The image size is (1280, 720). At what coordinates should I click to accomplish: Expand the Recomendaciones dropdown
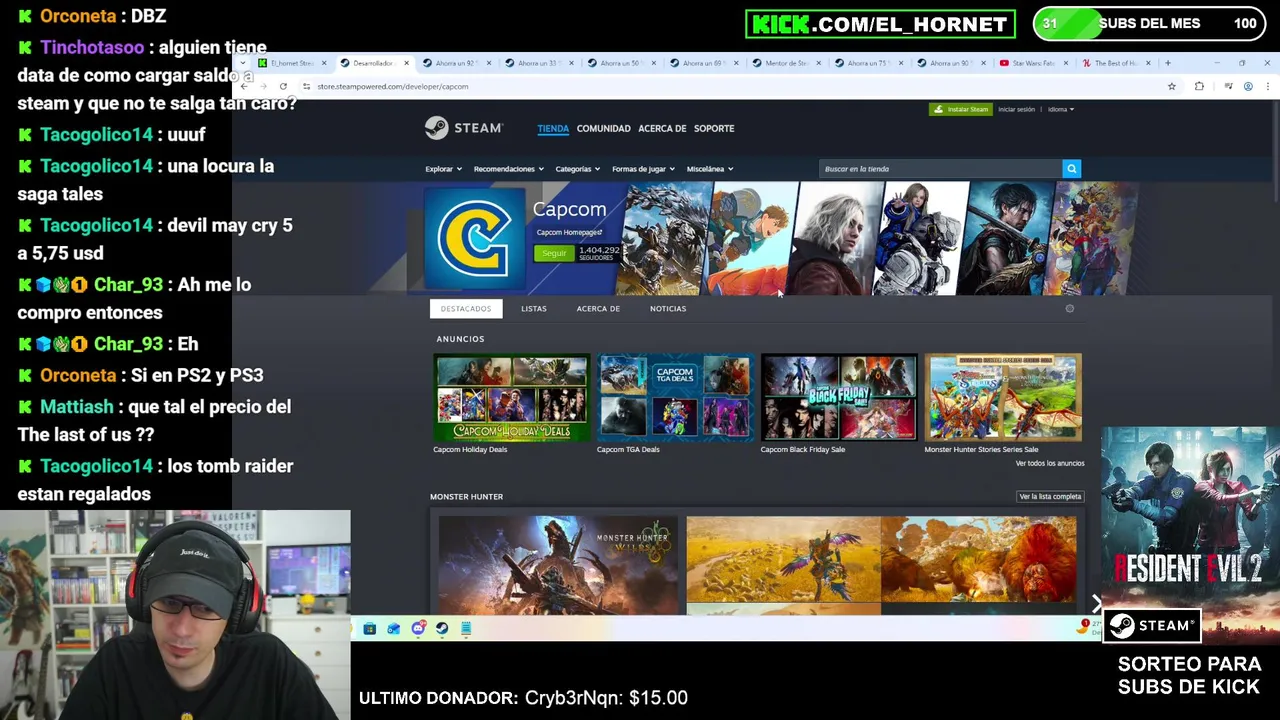[508, 169]
